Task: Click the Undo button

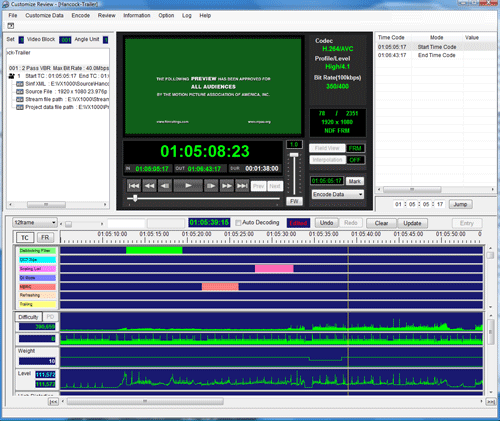Action: (327, 223)
